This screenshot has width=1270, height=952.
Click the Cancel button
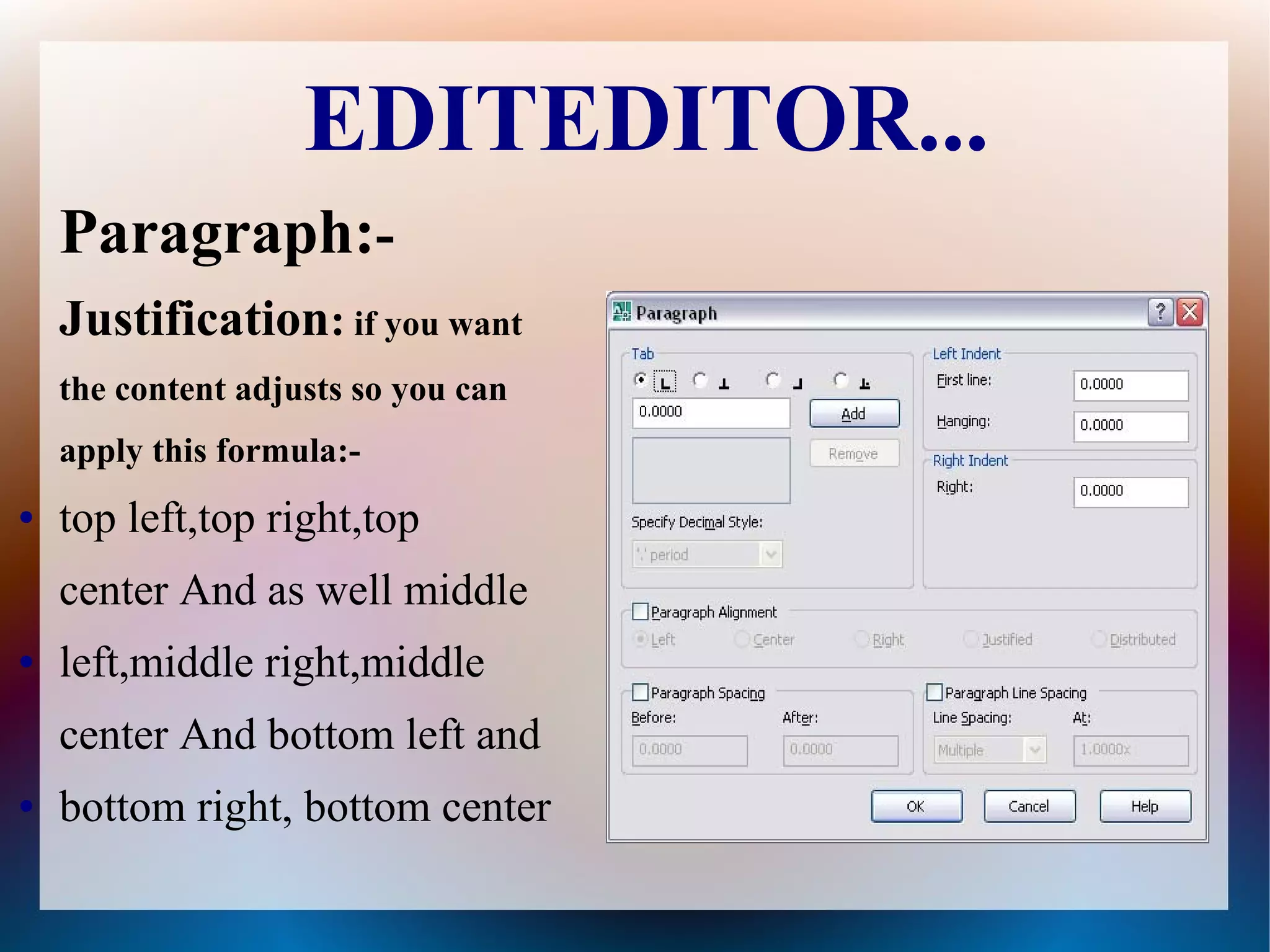1029,806
